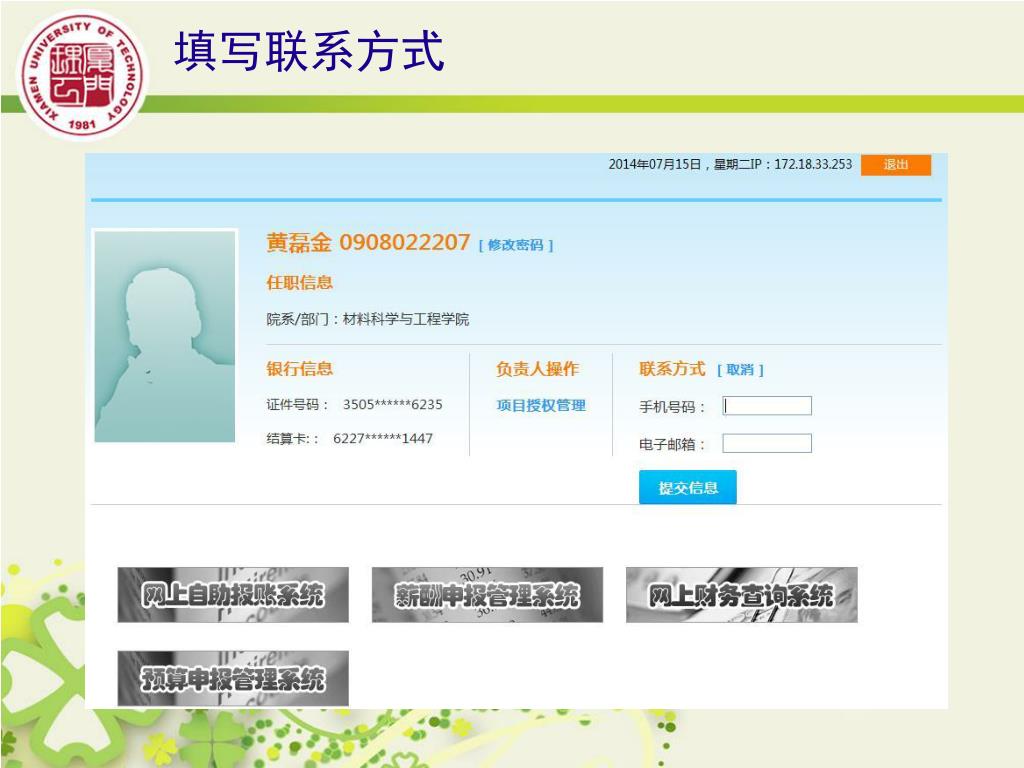Open the 预算申报管理系统 banner
This screenshot has width=1024, height=768.
pos(233,678)
